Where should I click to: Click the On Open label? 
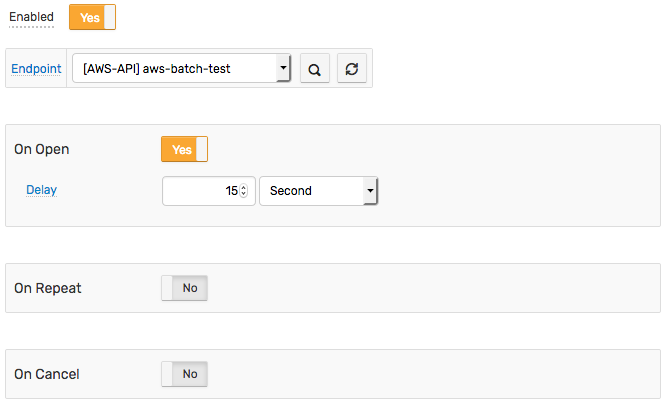point(42,149)
